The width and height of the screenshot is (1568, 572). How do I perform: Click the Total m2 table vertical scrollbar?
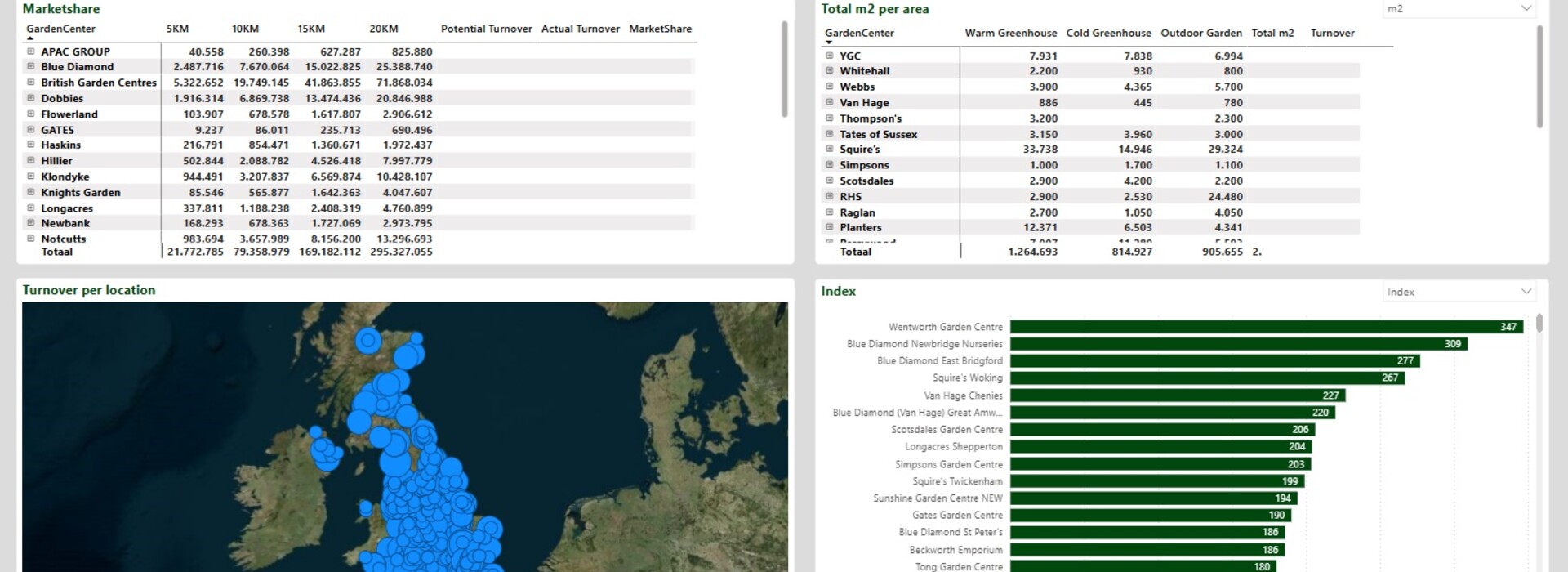pos(1539,77)
